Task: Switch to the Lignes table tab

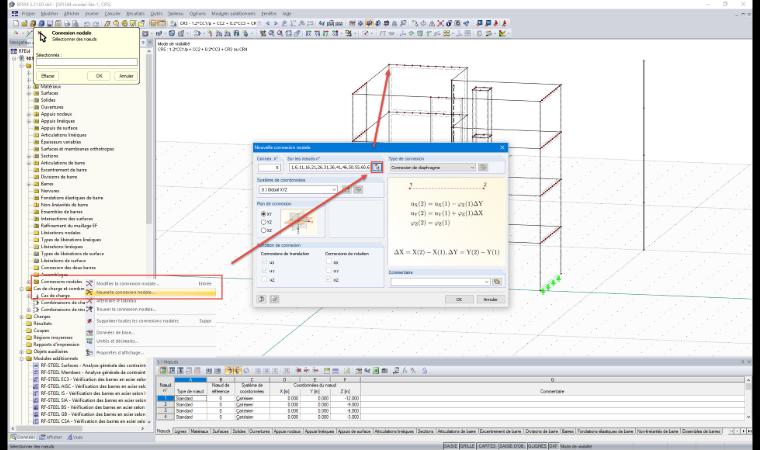Action: [x=180, y=431]
